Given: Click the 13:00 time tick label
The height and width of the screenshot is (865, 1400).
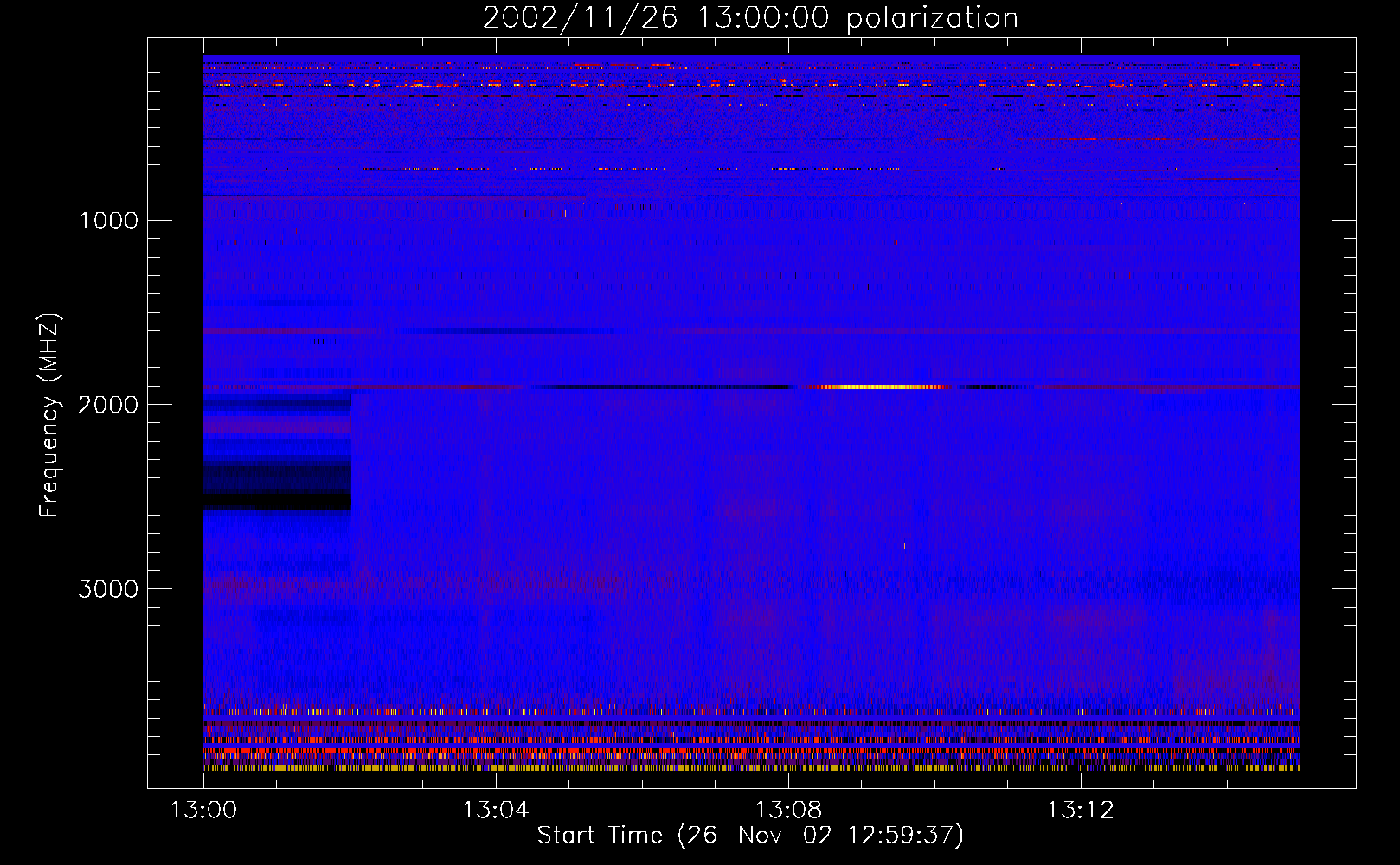Looking at the screenshot, I should point(203,811).
